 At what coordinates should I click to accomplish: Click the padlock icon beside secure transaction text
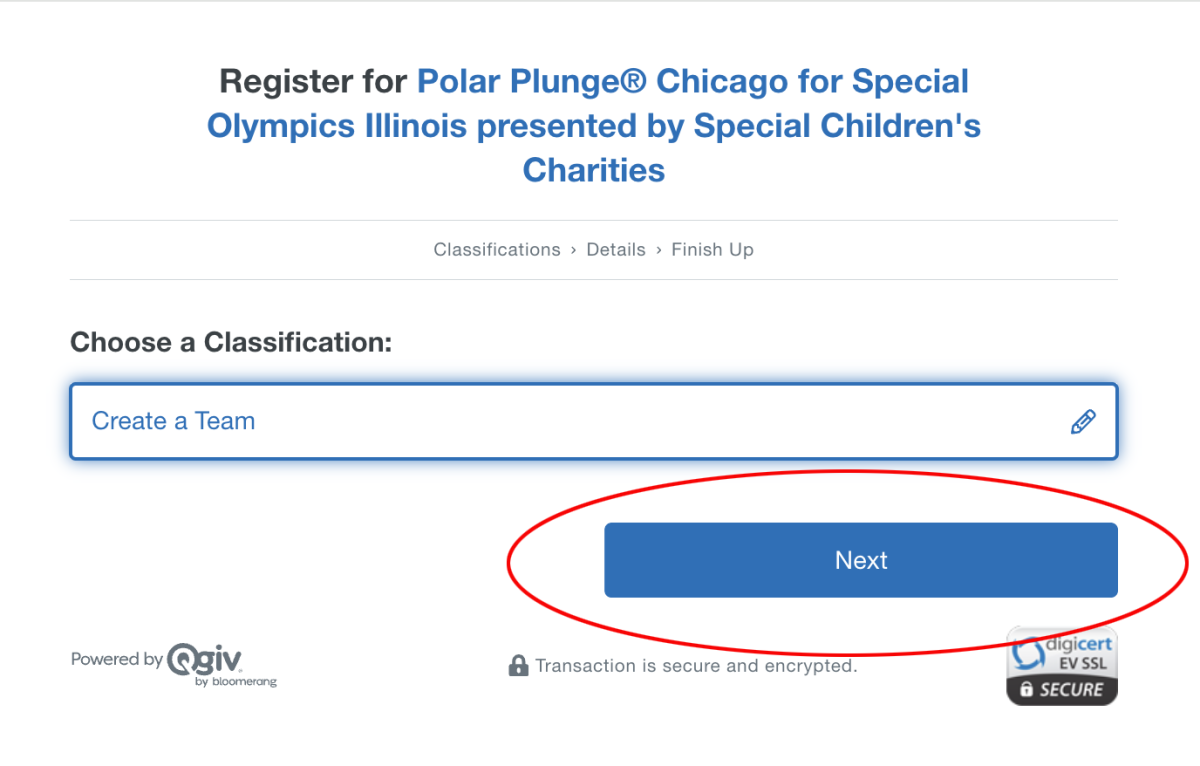pos(518,665)
